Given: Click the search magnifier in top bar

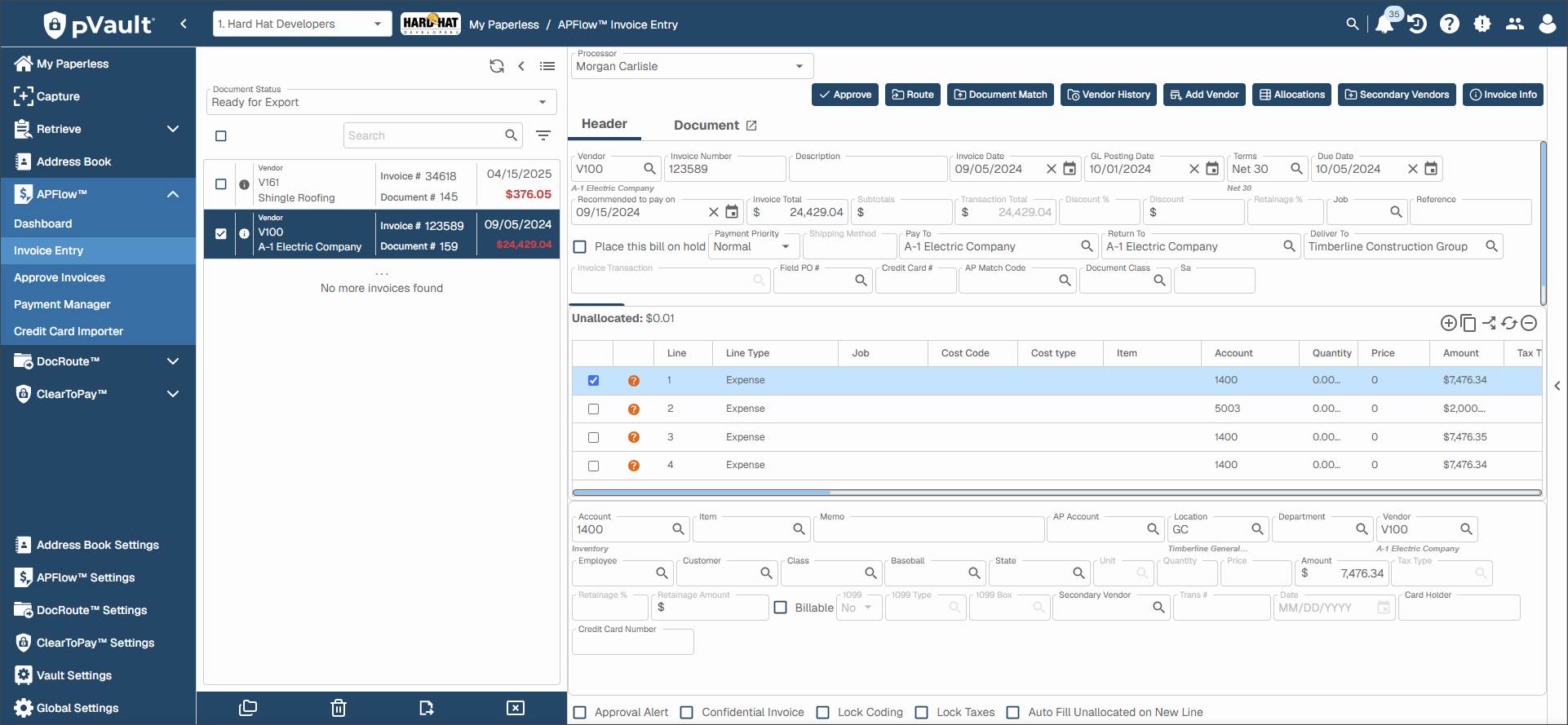Looking at the screenshot, I should 1353,24.
